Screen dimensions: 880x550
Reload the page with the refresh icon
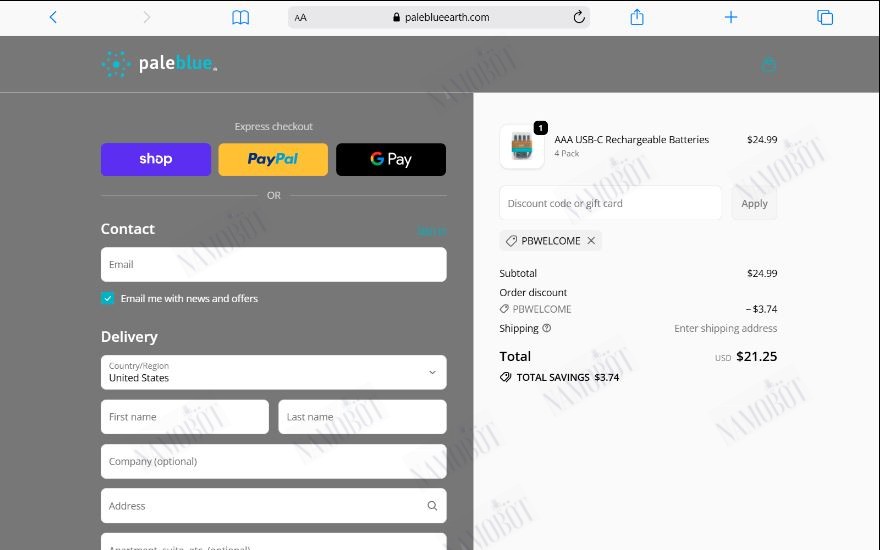(x=579, y=17)
